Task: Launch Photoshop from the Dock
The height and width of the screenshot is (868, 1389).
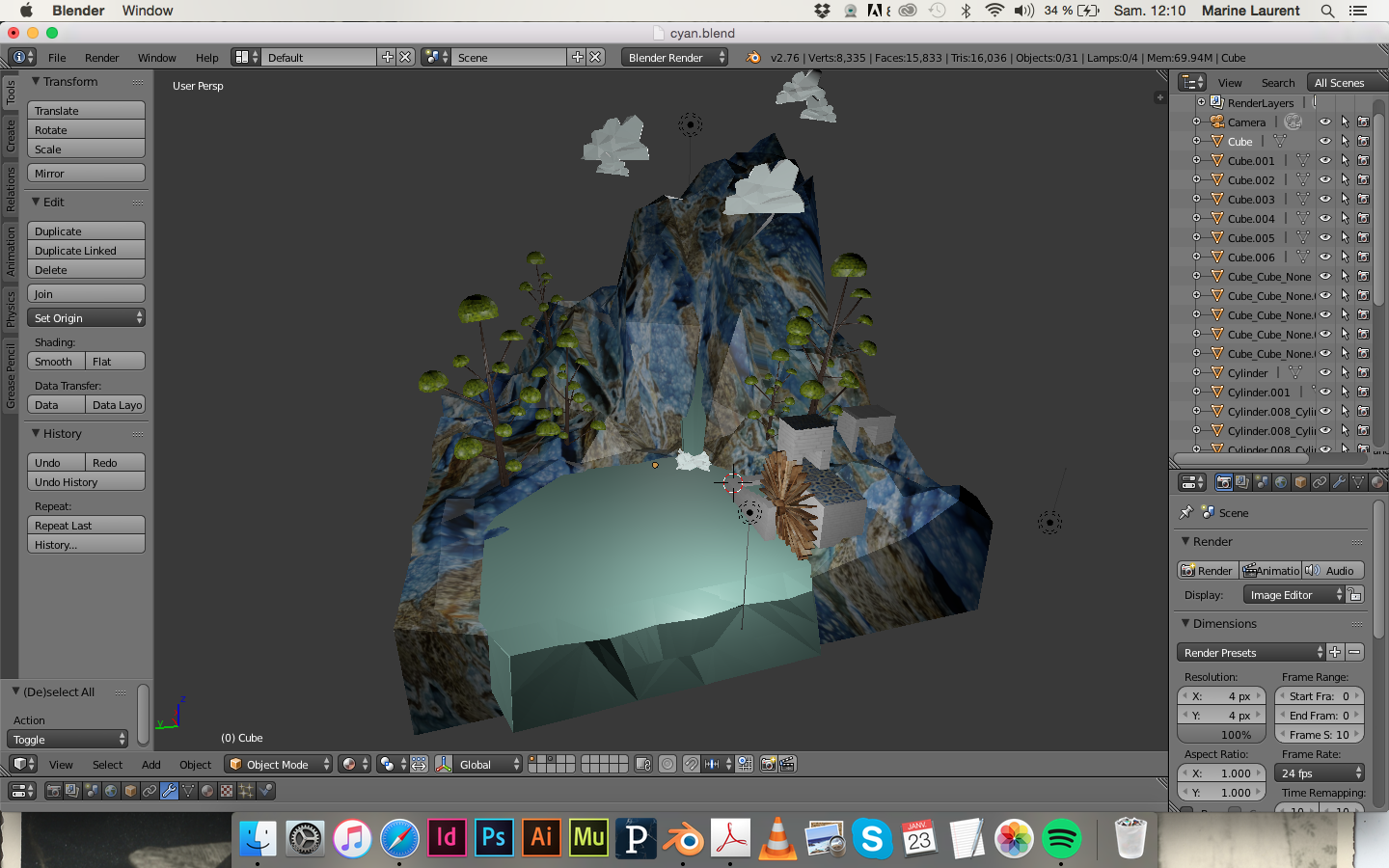Action: click(x=494, y=837)
